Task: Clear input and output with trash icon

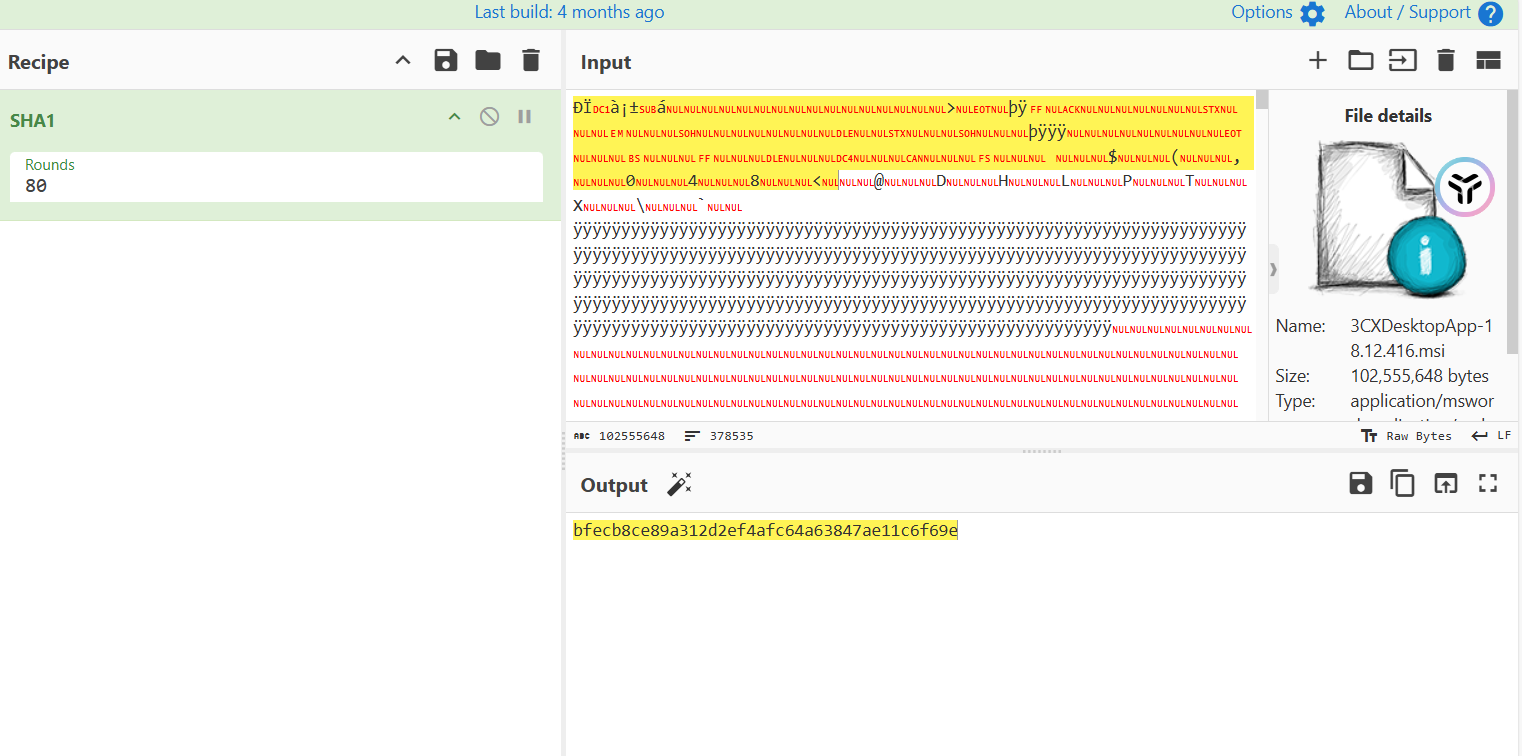Action: [x=1445, y=61]
